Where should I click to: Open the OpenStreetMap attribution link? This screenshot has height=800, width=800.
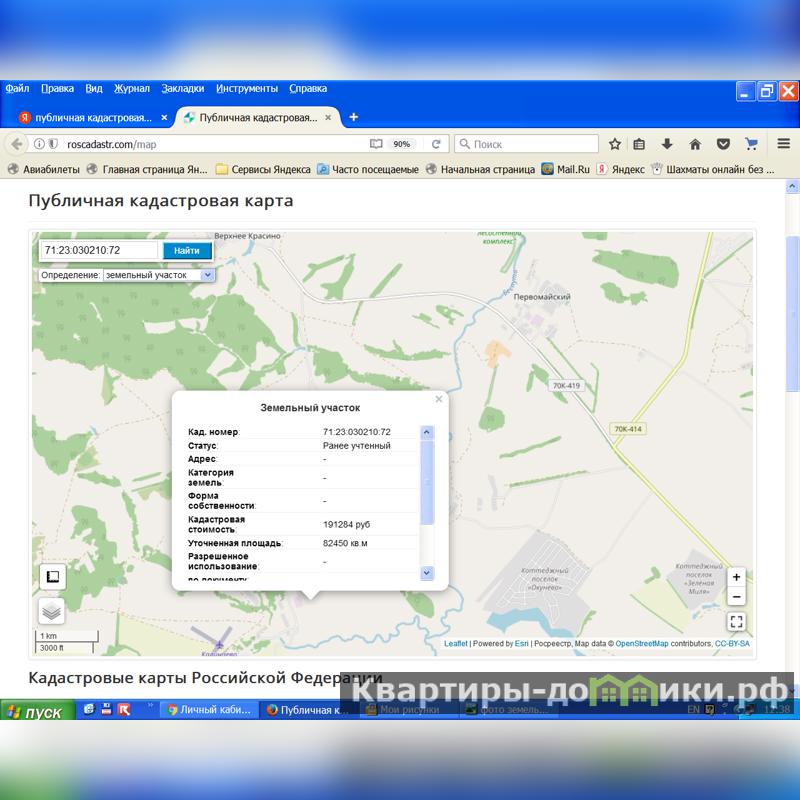(643, 644)
